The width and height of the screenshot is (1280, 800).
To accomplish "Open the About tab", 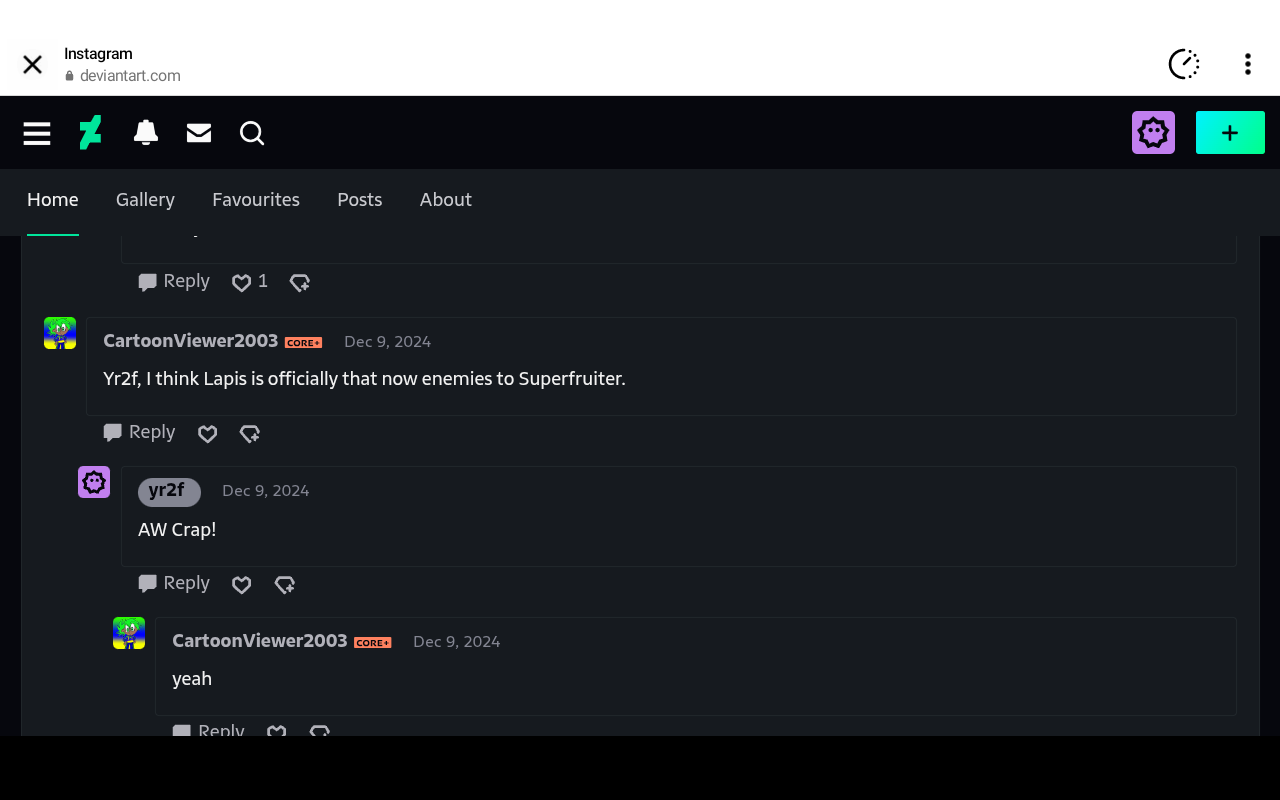I will (446, 200).
